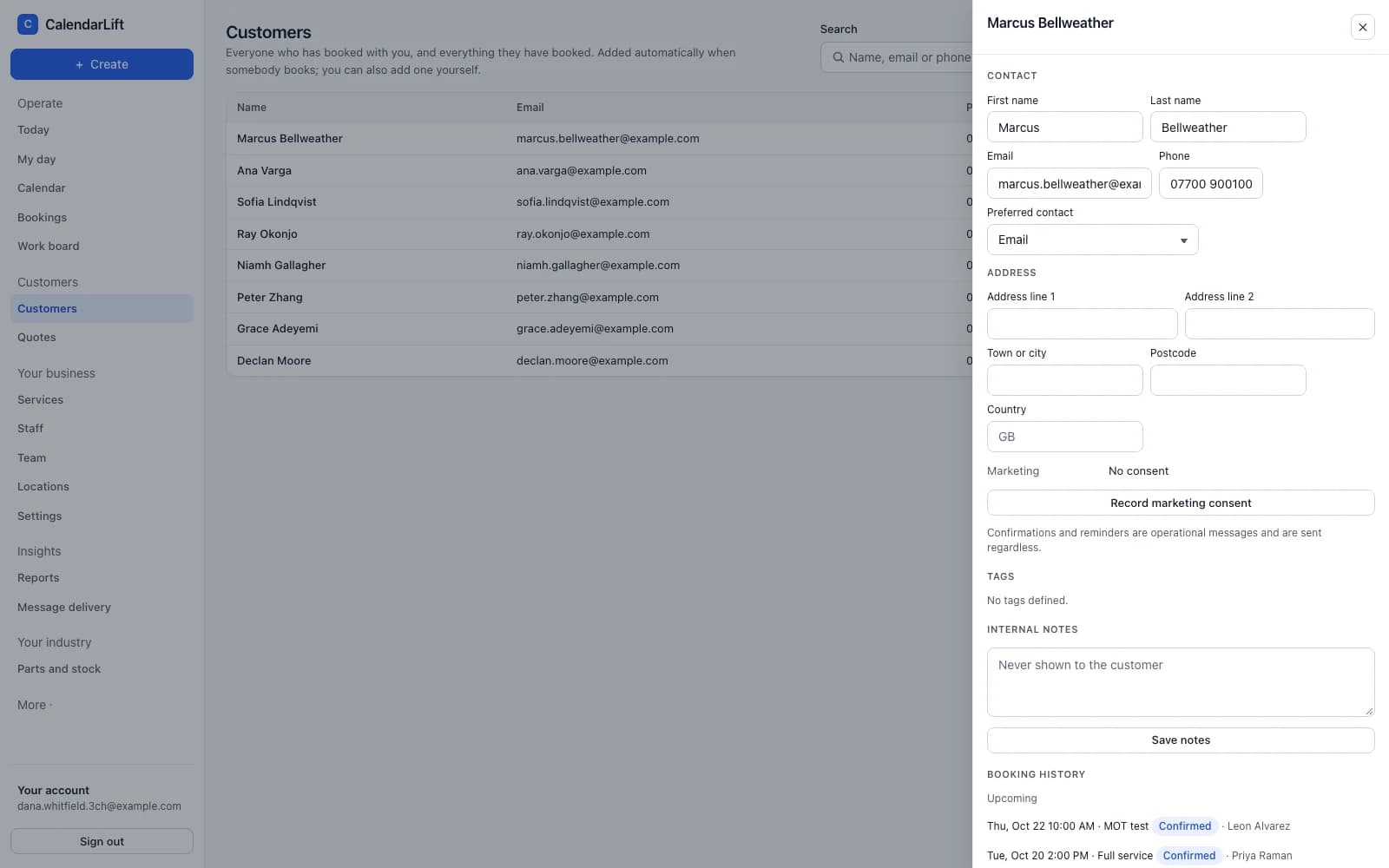
Task: Close the Marcus Bellweather panel
Action: (x=1362, y=27)
